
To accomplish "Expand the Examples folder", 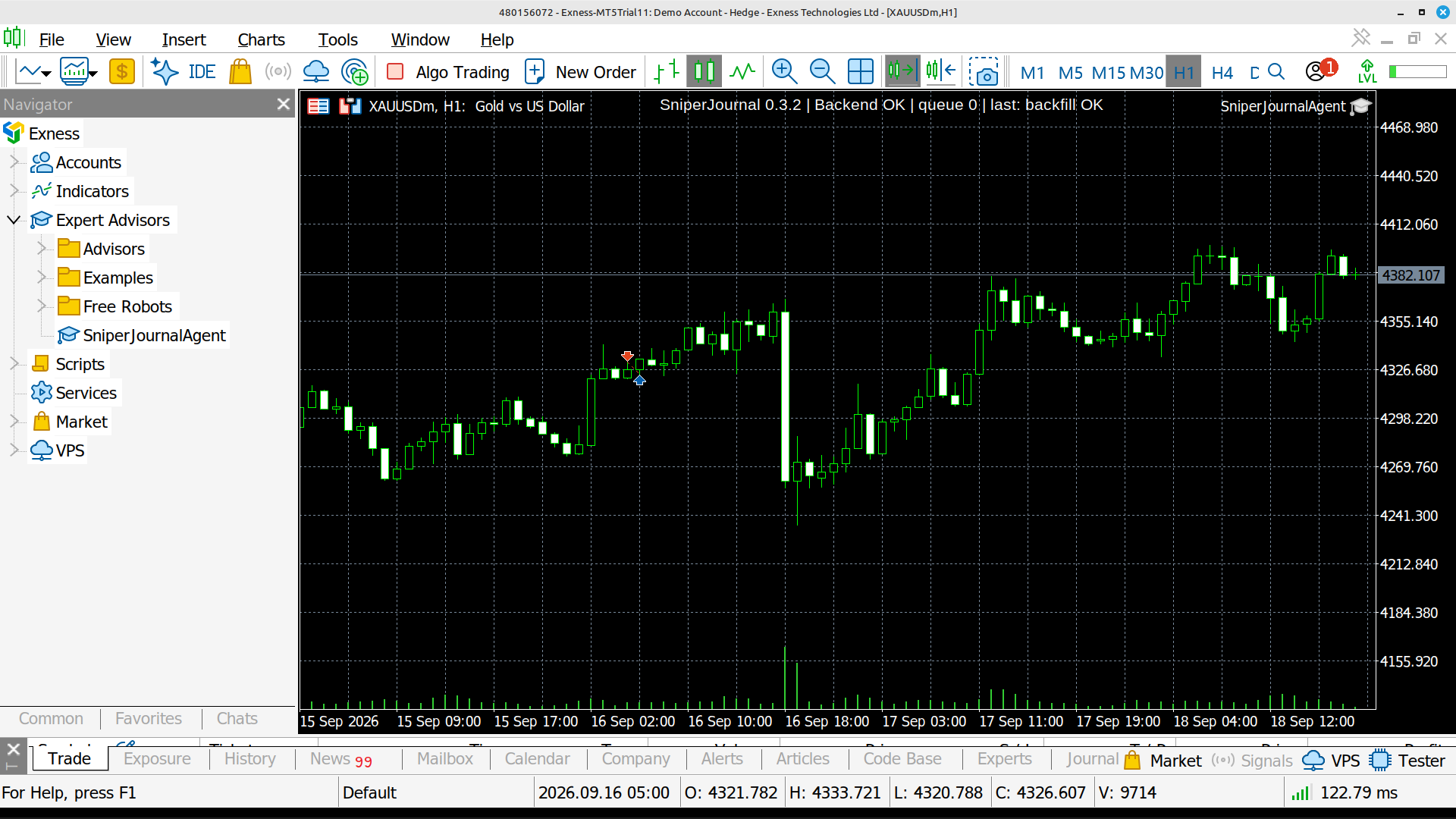I will [42, 278].
